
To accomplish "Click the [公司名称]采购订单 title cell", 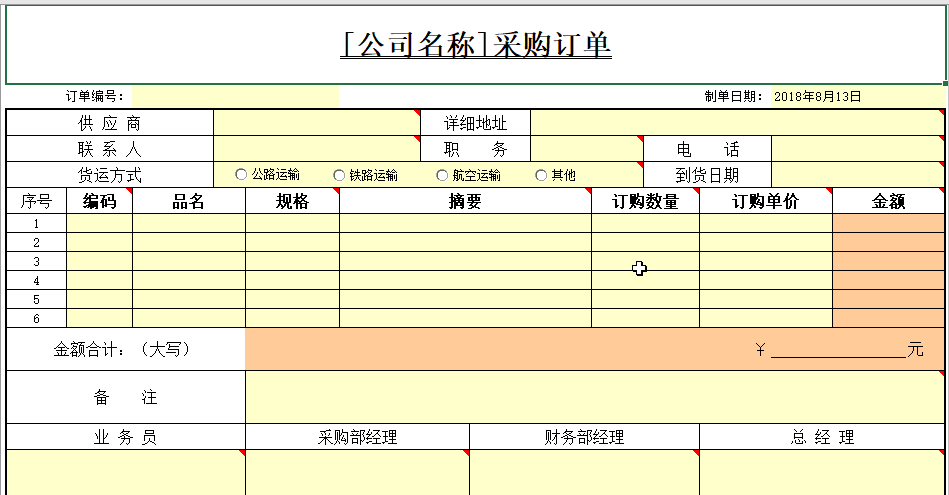I will pos(475,46).
